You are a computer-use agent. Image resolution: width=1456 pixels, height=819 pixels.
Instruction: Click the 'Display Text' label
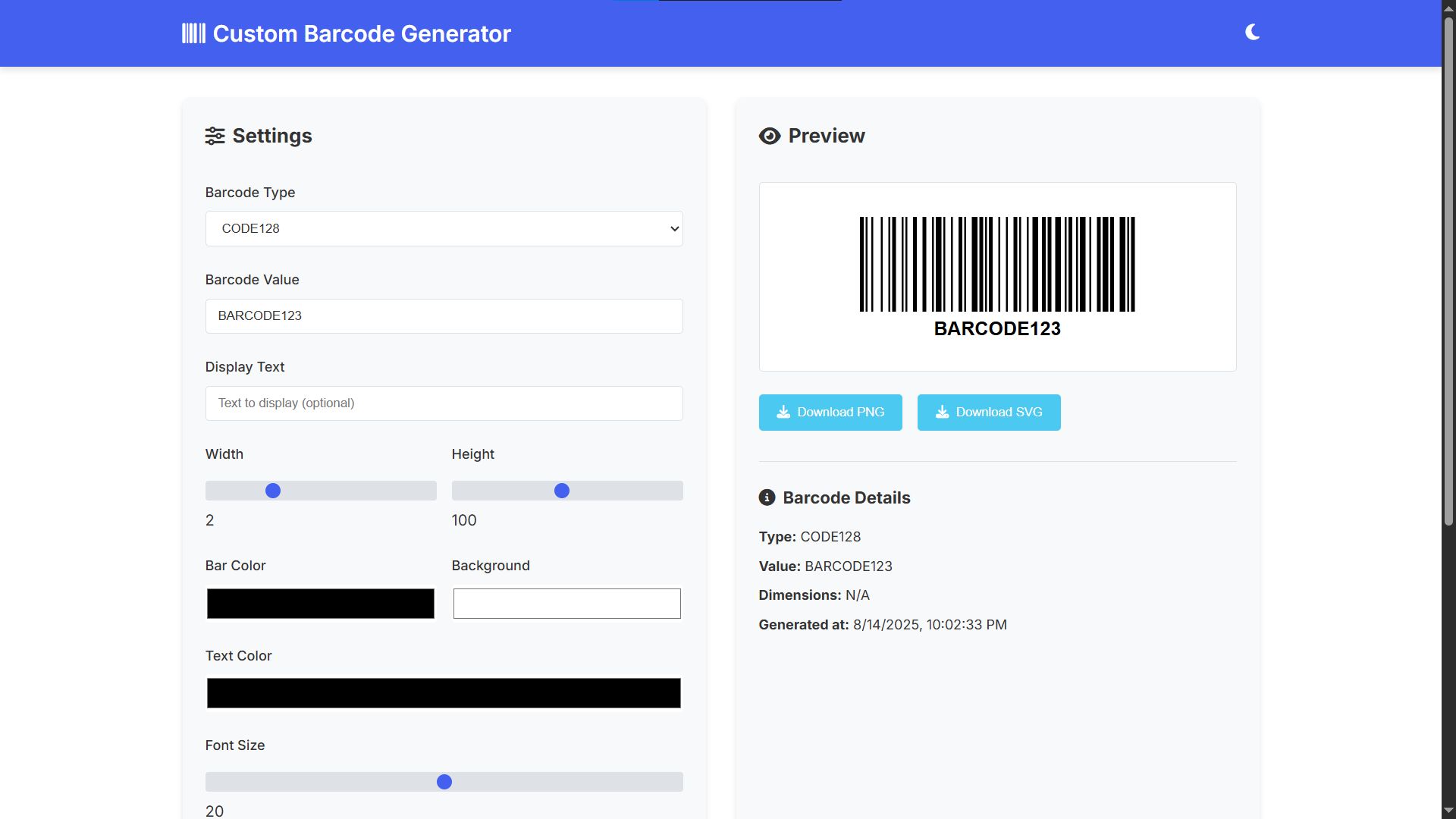(245, 367)
